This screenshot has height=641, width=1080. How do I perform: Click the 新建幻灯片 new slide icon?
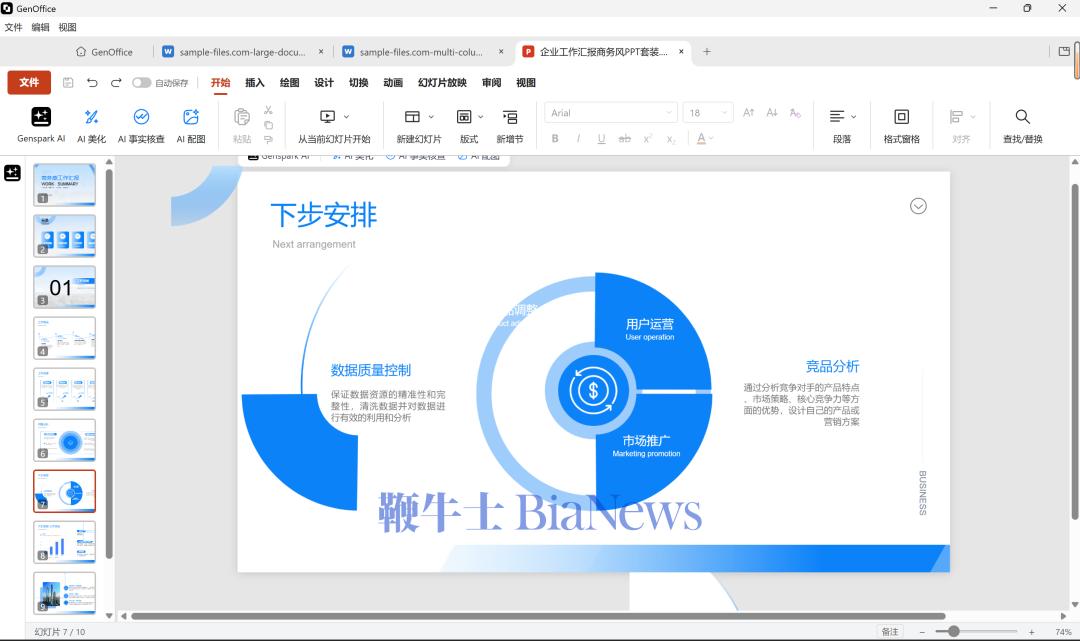tap(412, 116)
